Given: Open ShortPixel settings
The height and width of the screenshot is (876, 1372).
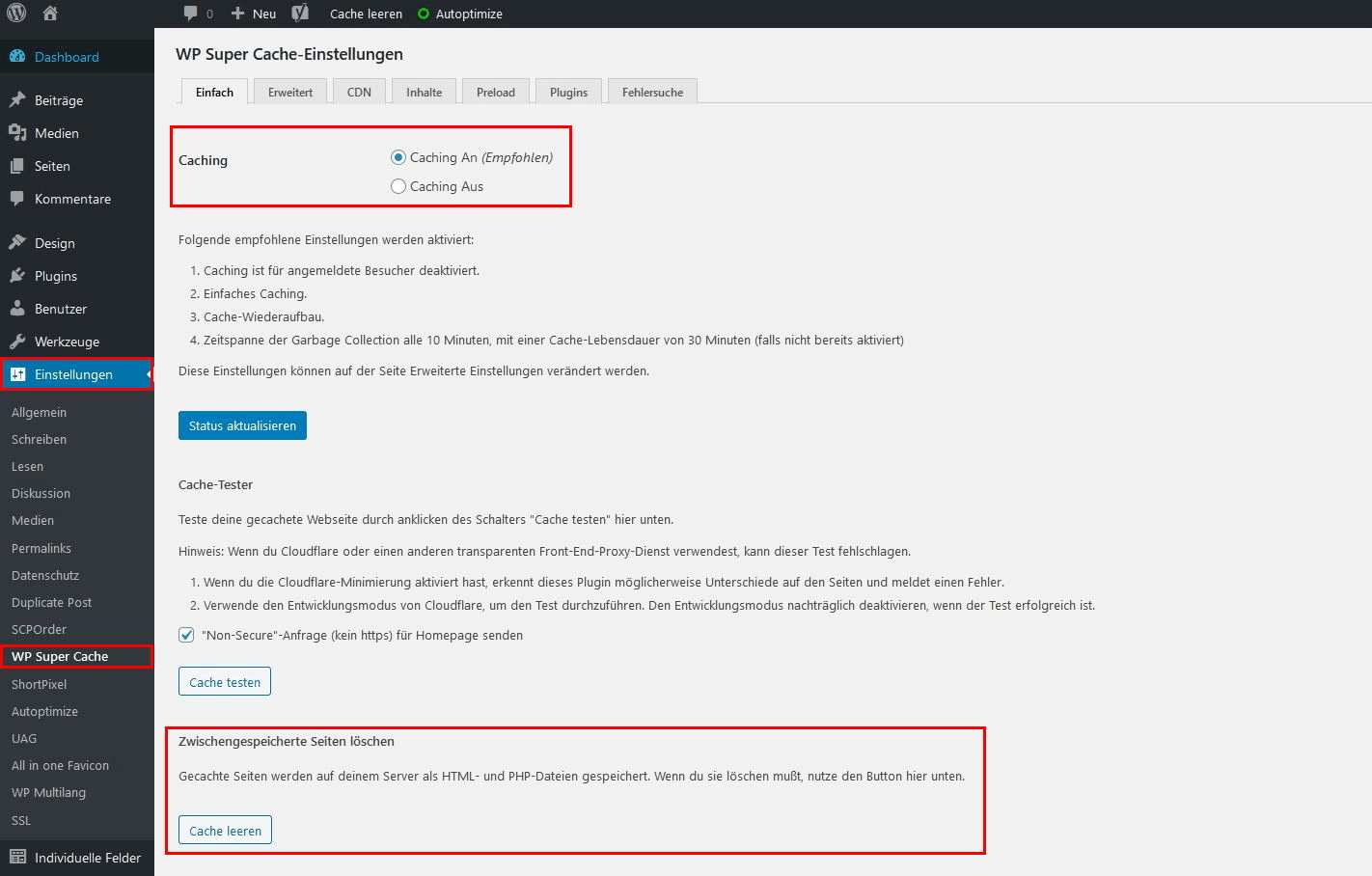Looking at the screenshot, I should [39, 684].
